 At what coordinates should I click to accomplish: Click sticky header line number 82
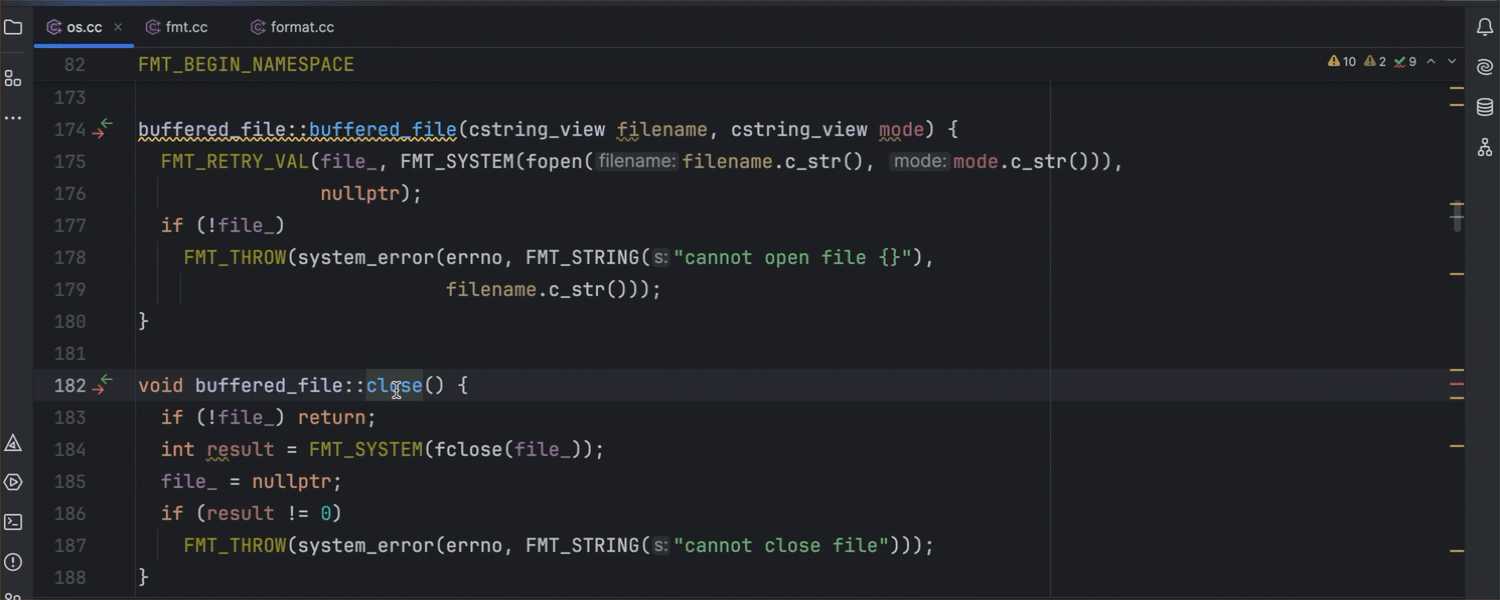coord(74,65)
